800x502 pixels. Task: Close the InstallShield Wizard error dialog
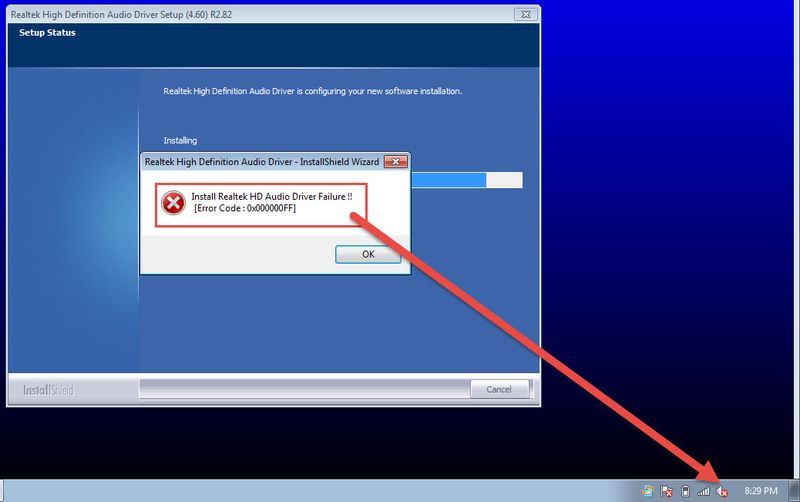pyautogui.click(x=395, y=162)
